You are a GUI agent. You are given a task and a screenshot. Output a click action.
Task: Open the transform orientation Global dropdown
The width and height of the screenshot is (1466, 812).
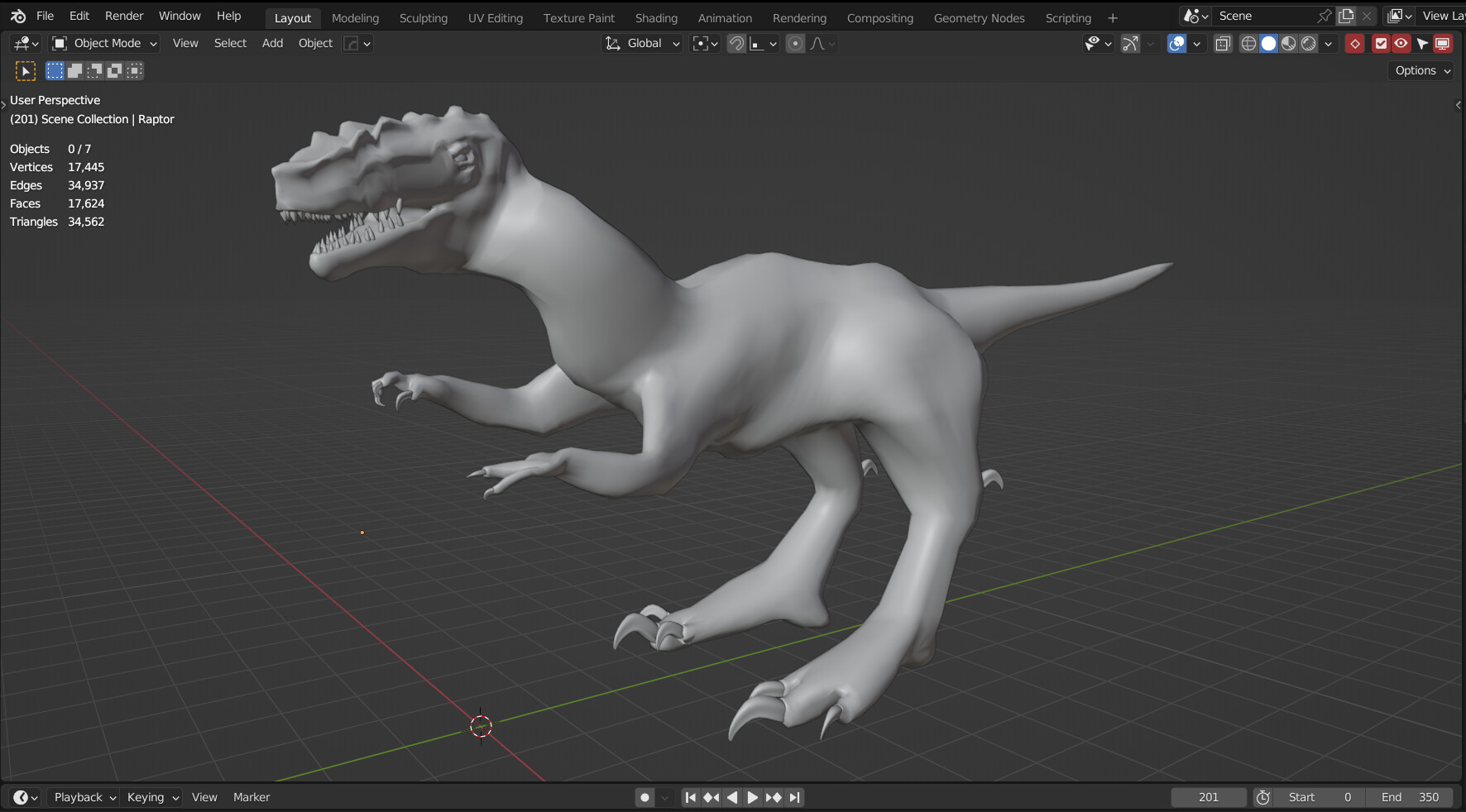(x=642, y=43)
